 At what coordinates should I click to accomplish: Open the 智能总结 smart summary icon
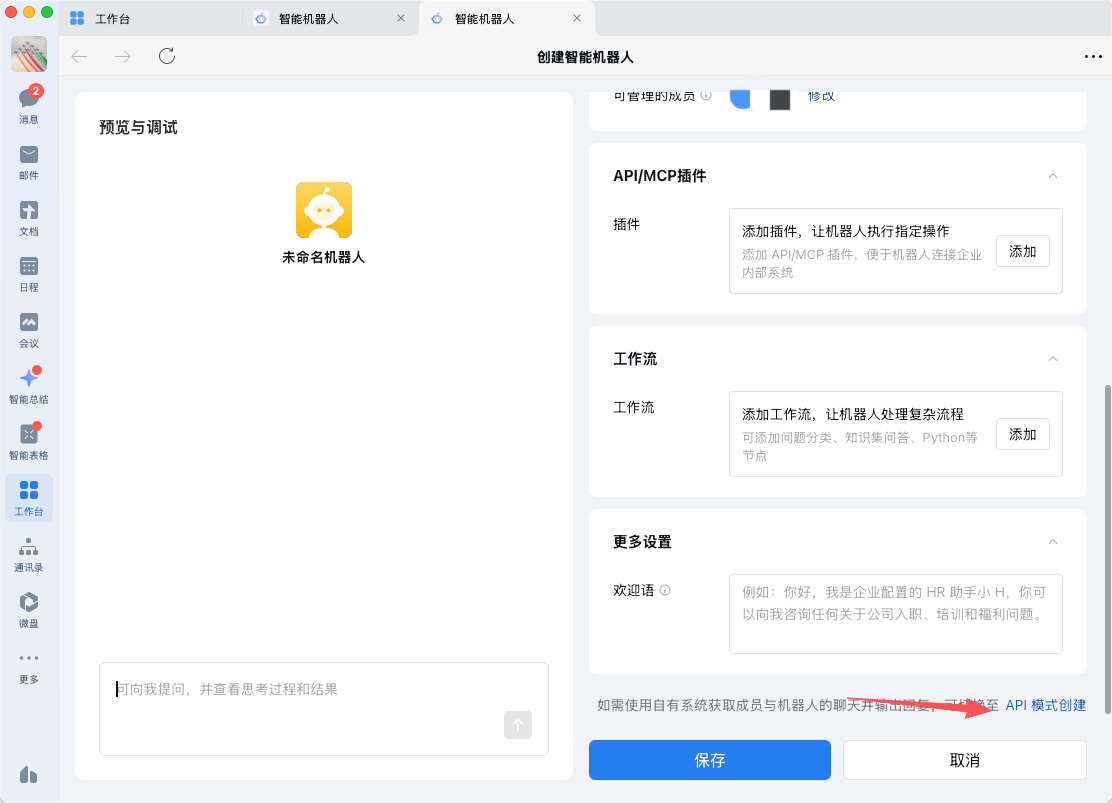click(x=29, y=379)
